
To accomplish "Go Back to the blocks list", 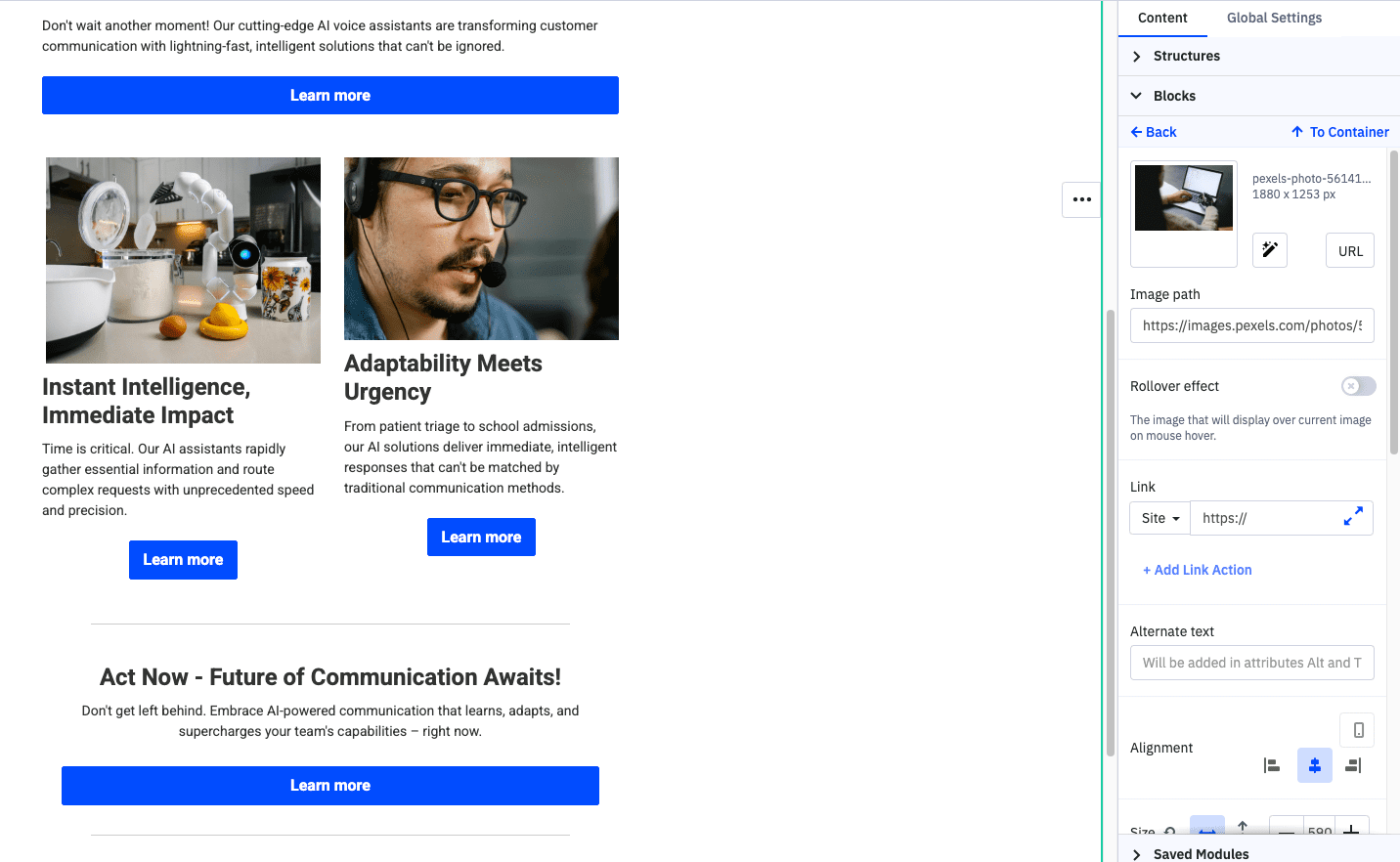I will [1154, 132].
